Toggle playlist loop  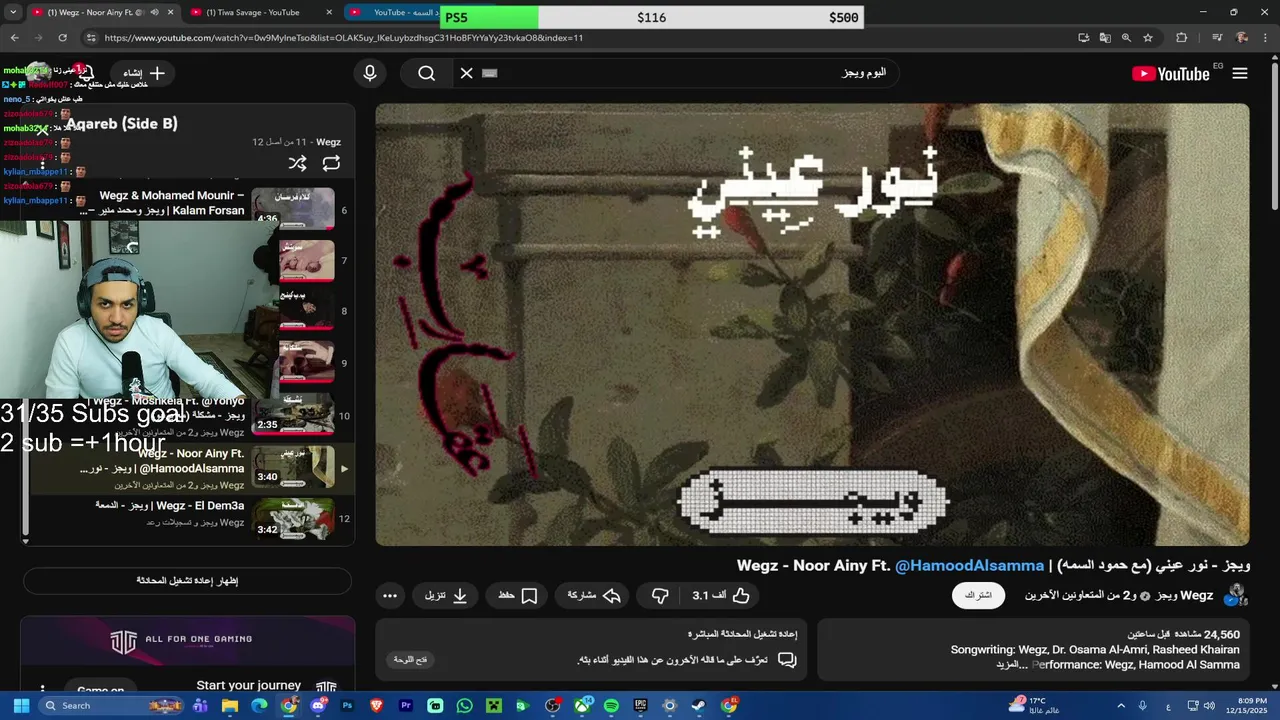[331, 163]
